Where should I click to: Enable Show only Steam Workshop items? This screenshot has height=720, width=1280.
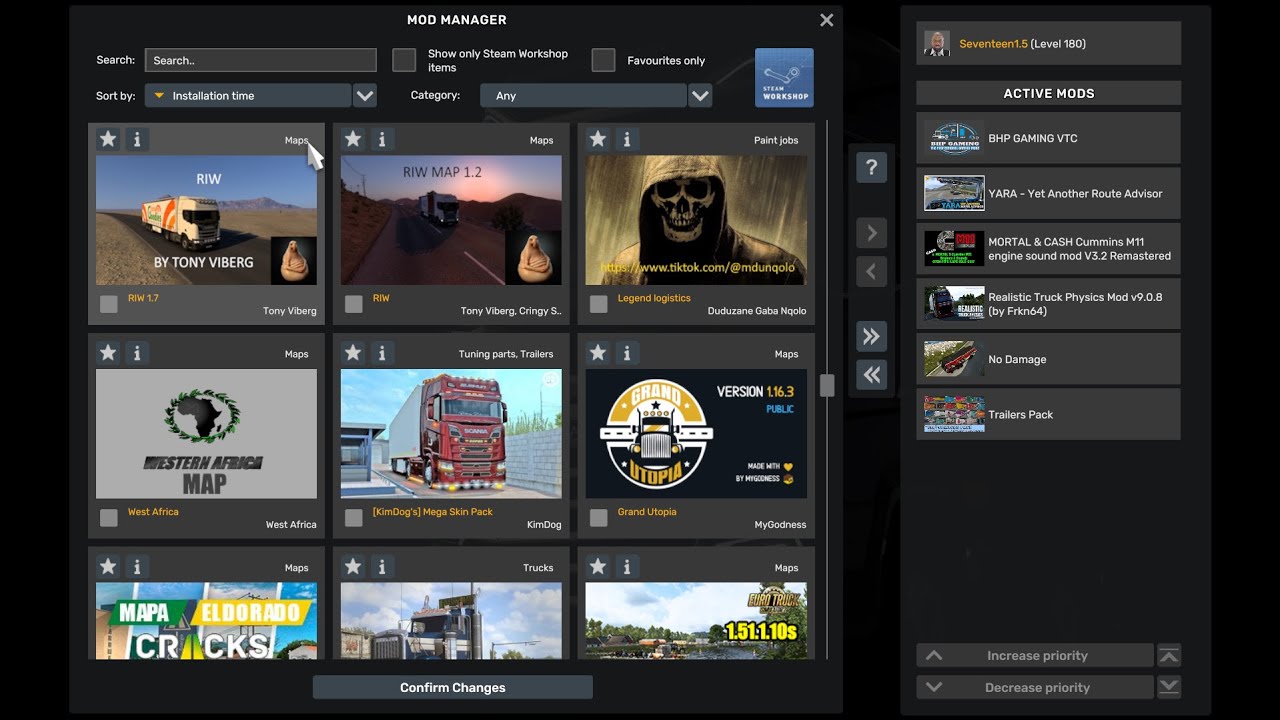tap(404, 60)
